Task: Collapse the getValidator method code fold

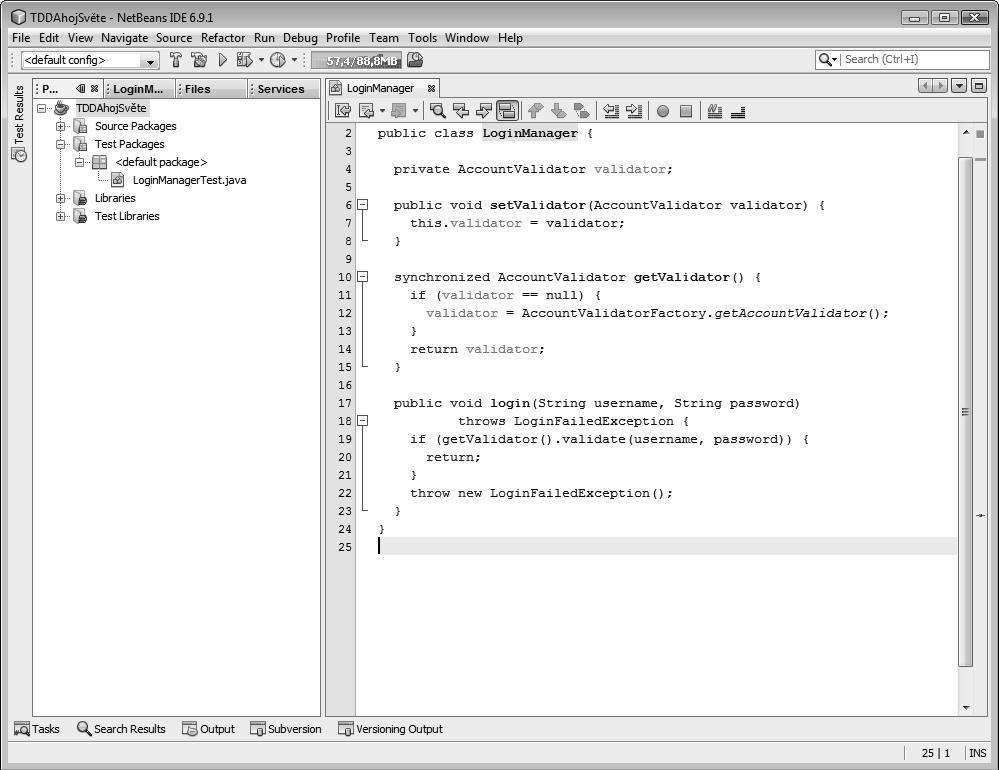Action: click(x=363, y=277)
